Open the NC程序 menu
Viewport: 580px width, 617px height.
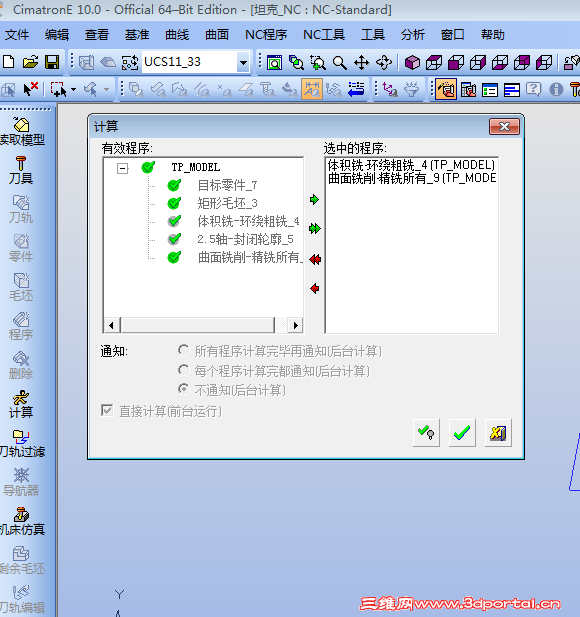(266, 35)
